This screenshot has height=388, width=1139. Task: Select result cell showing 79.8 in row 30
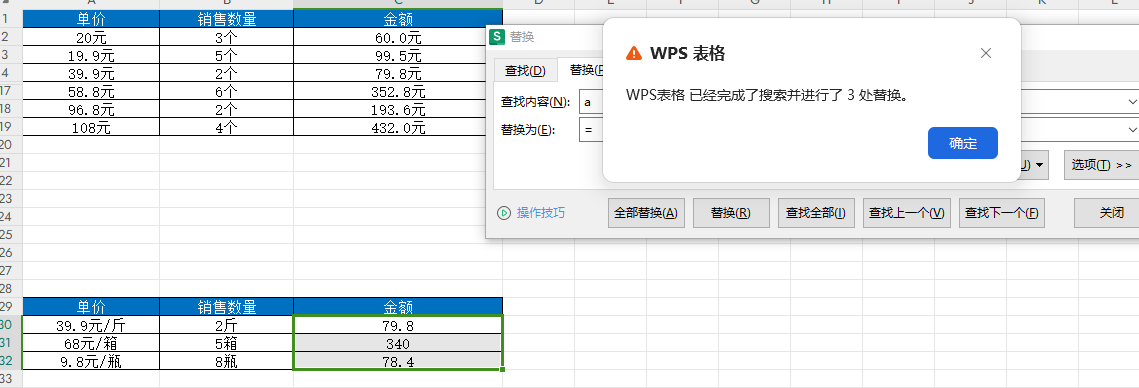[x=398, y=325]
